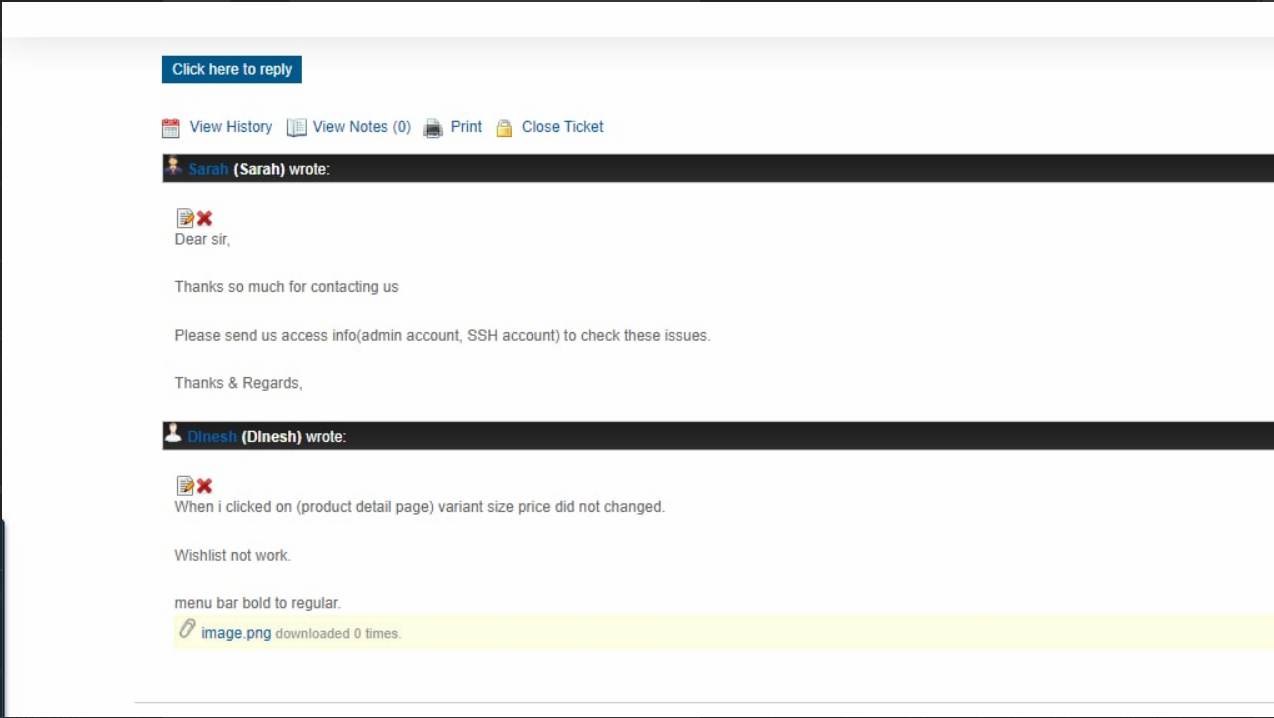The image size is (1274, 718).
Task: Click the 'Click here to reply' button
Action: (232, 69)
